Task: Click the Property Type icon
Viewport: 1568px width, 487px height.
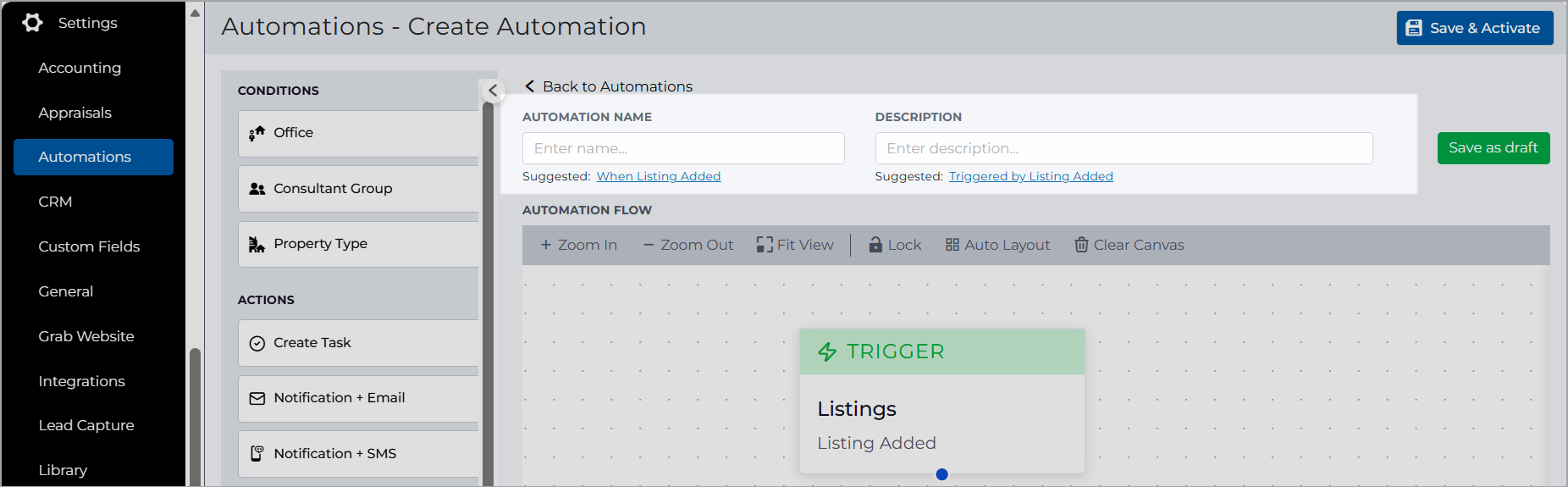Action: (257, 244)
